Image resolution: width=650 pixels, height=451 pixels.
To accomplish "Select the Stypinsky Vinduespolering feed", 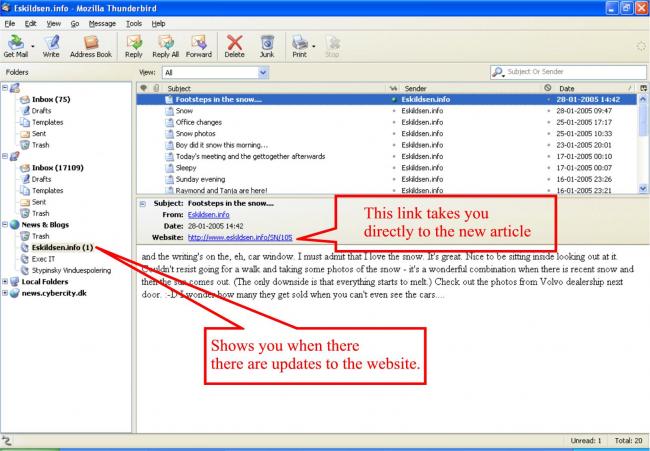I will pos(71,270).
